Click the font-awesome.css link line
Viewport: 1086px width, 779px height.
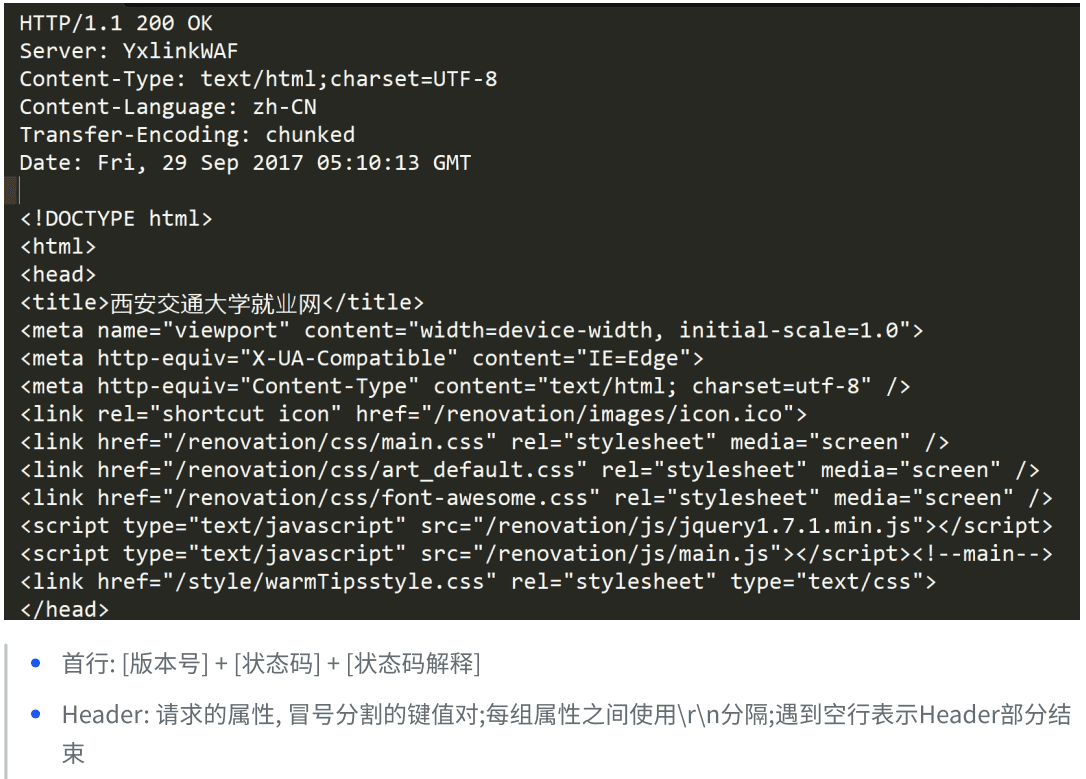coord(536,497)
